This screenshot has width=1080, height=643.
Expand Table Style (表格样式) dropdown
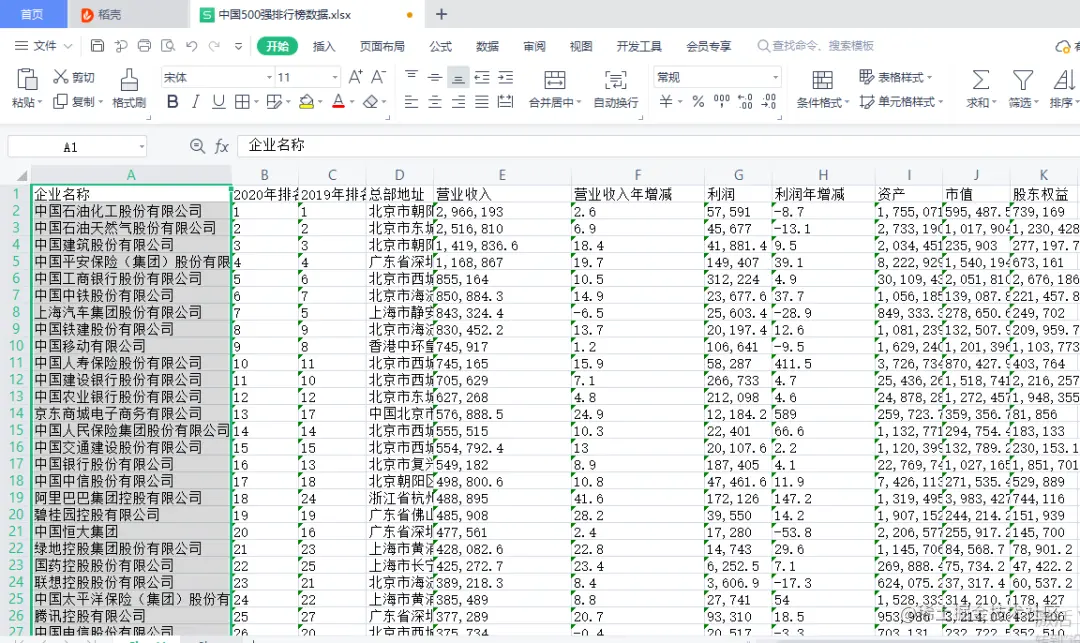tap(929, 77)
